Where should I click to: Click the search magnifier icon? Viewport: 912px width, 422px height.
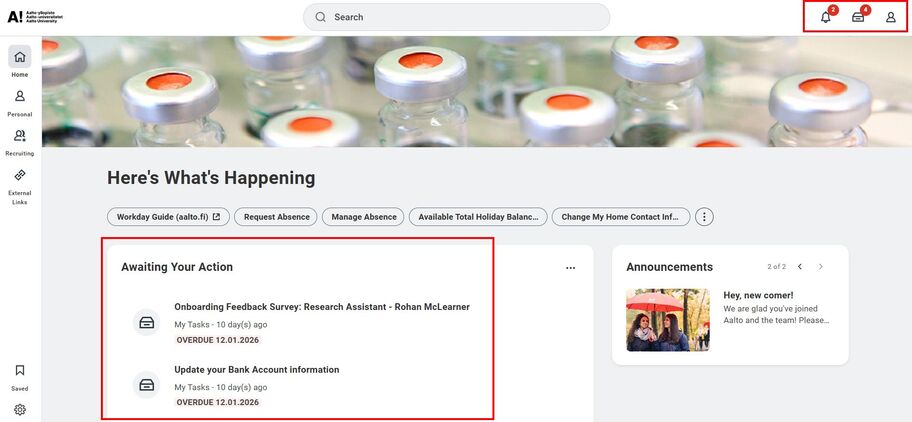[x=320, y=17]
